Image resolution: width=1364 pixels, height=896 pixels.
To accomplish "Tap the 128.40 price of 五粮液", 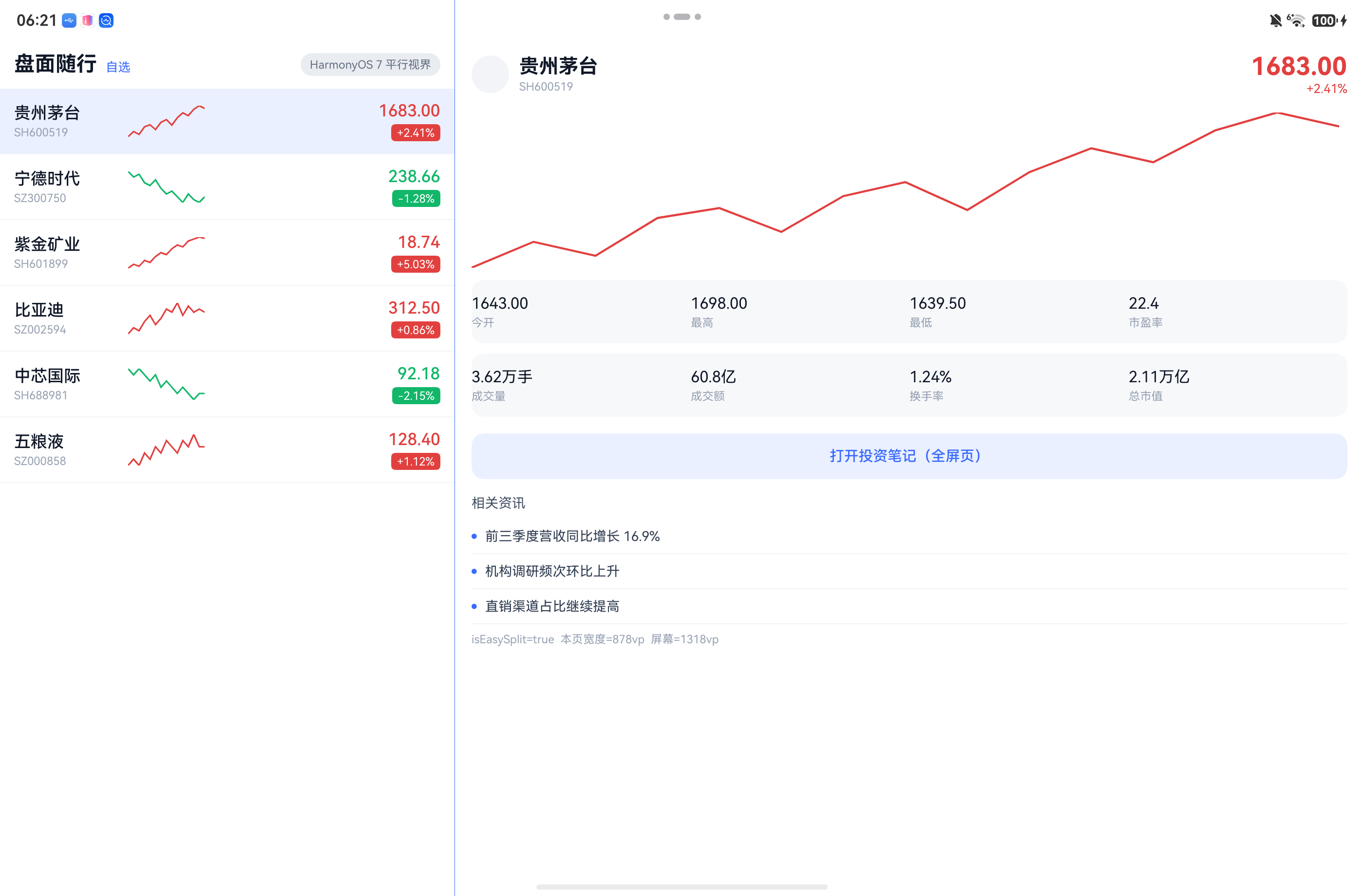I will point(414,439).
